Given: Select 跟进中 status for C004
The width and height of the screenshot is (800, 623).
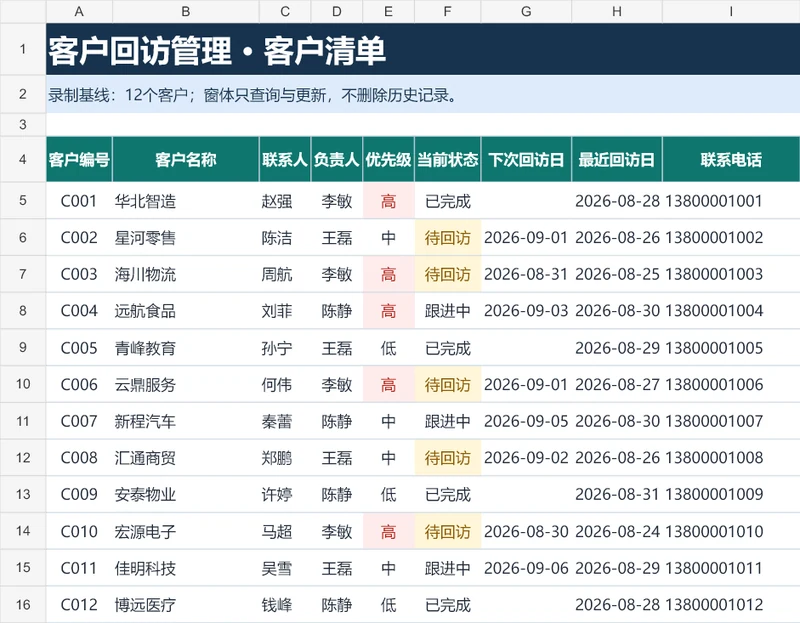Looking at the screenshot, I should [448, 311].
